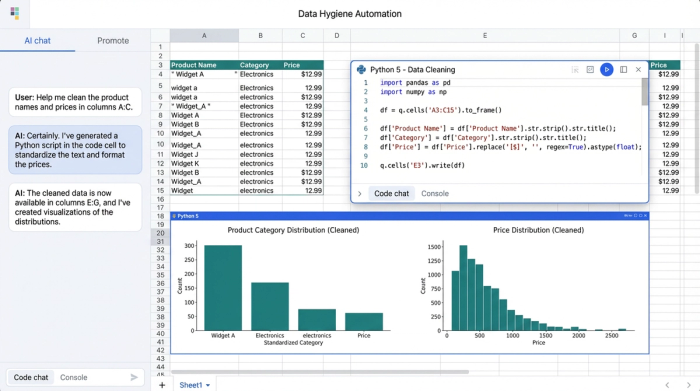
Task: Send message with the arrow icon
Action: click(134, 377)
